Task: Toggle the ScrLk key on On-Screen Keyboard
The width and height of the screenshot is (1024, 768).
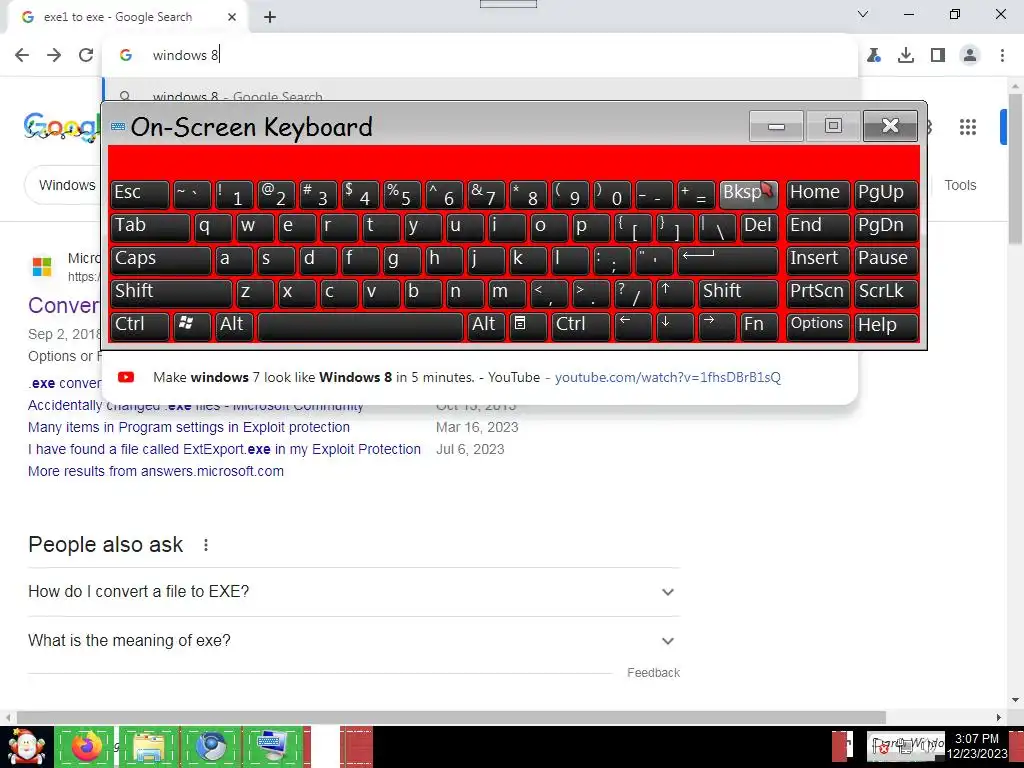Action: point(886,293)
